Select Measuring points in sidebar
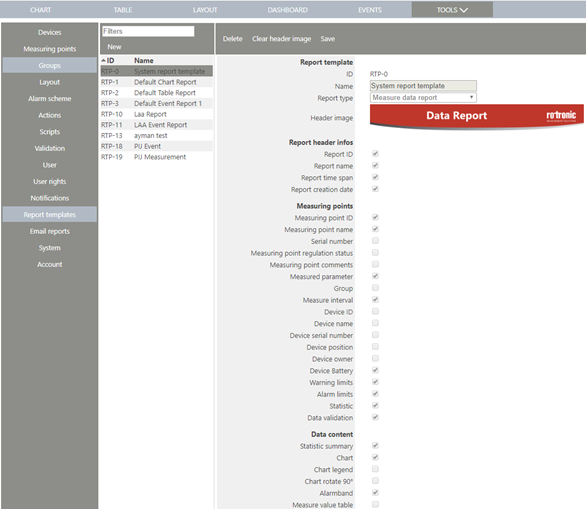Viewport: 586px width, 509px height. coord(49,49)
